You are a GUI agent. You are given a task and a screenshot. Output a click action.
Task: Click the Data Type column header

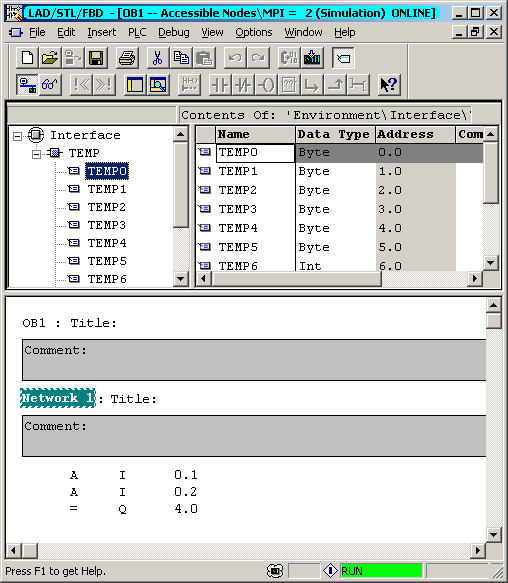[335, 134]
